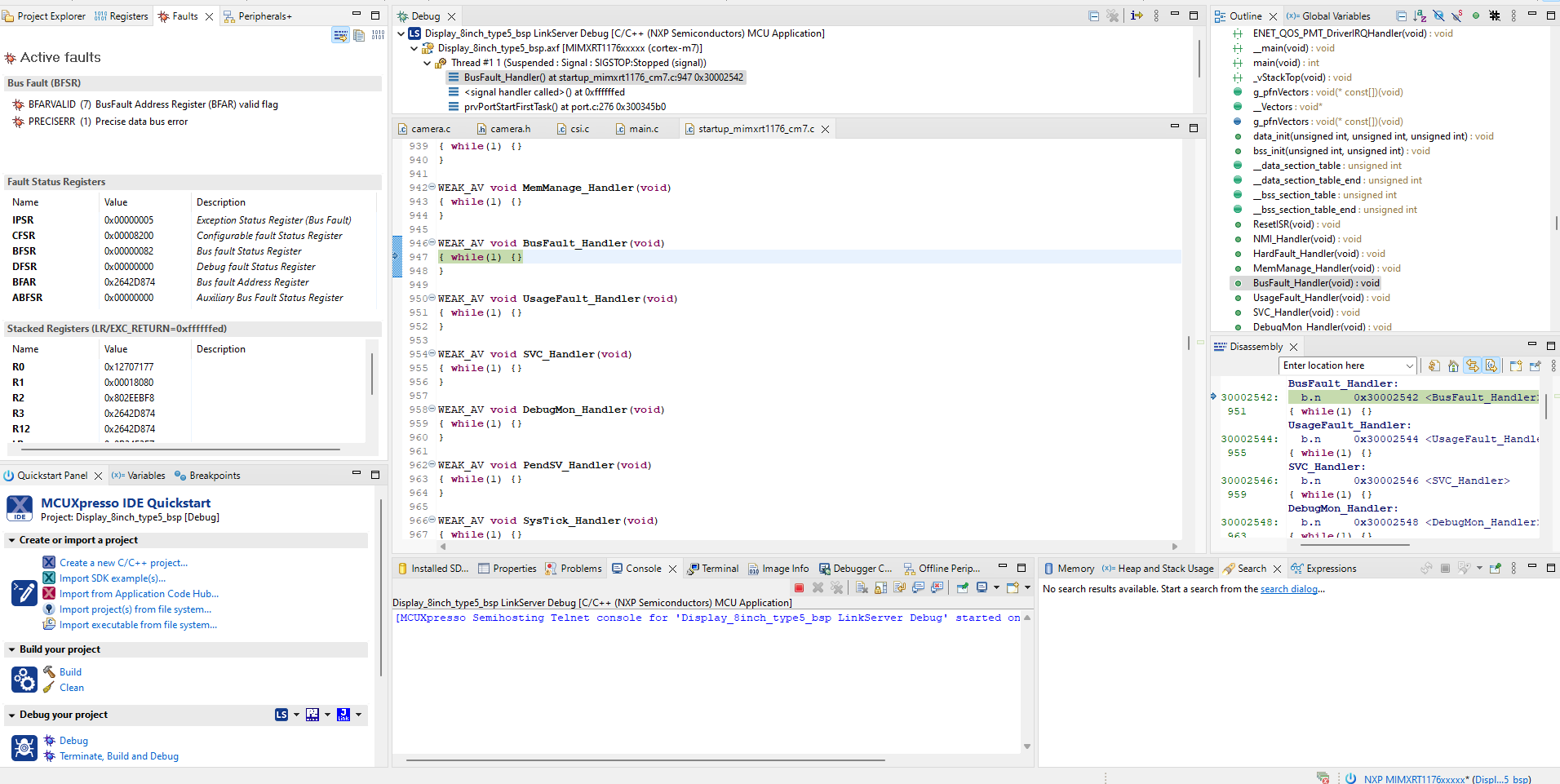Clear the Console output
The image size is (1560, 784).
(x=862, y=587)
